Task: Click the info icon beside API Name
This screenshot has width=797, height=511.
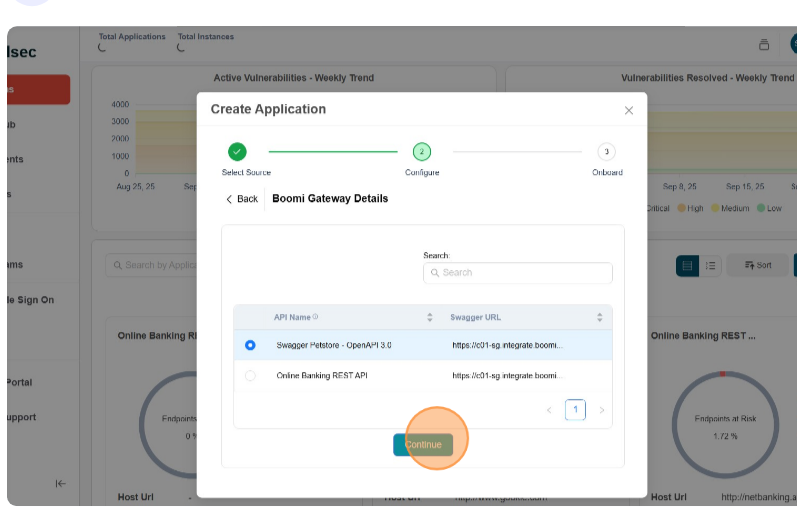Action: point(316,318)
